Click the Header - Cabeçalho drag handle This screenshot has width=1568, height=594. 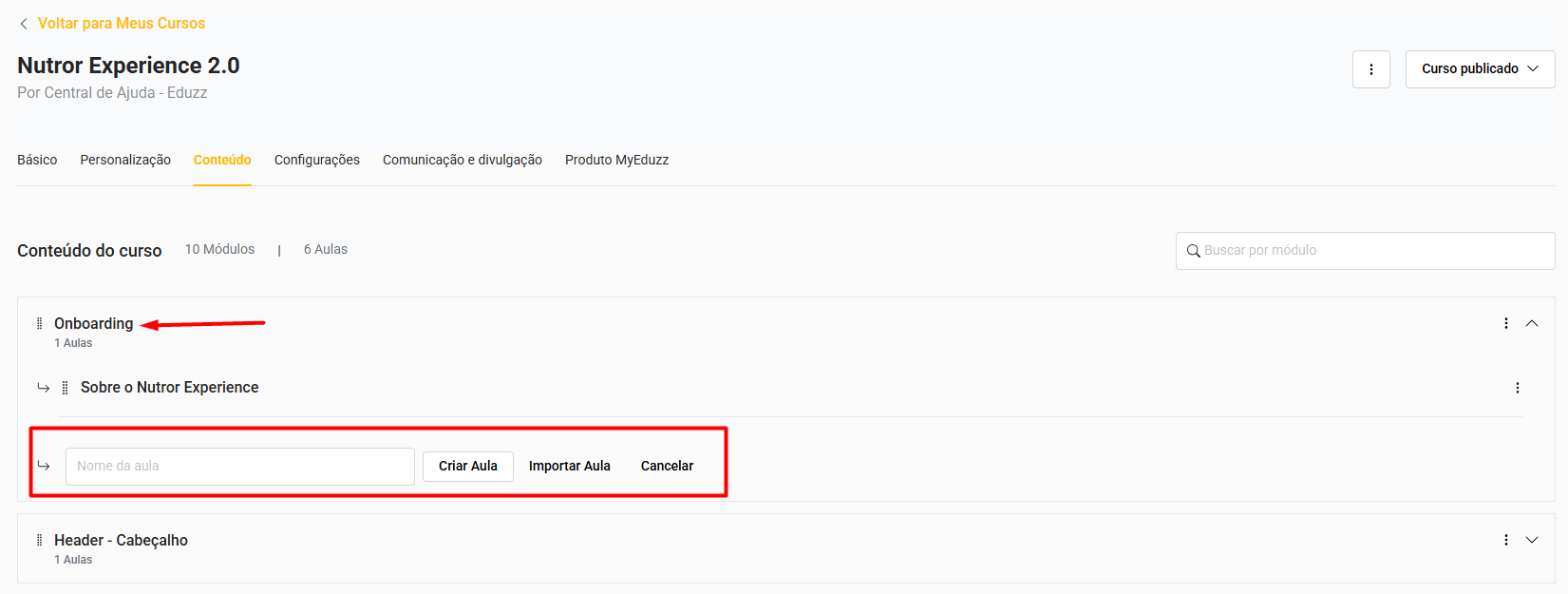(39, 540)
